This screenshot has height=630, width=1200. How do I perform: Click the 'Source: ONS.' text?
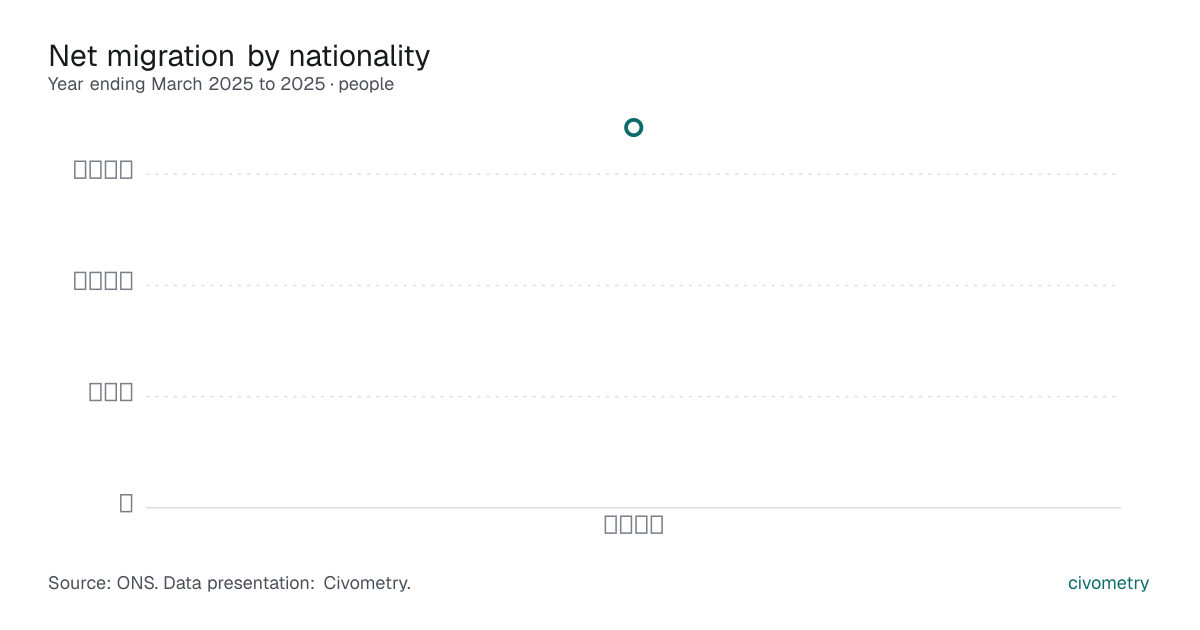tap(103, 583)
